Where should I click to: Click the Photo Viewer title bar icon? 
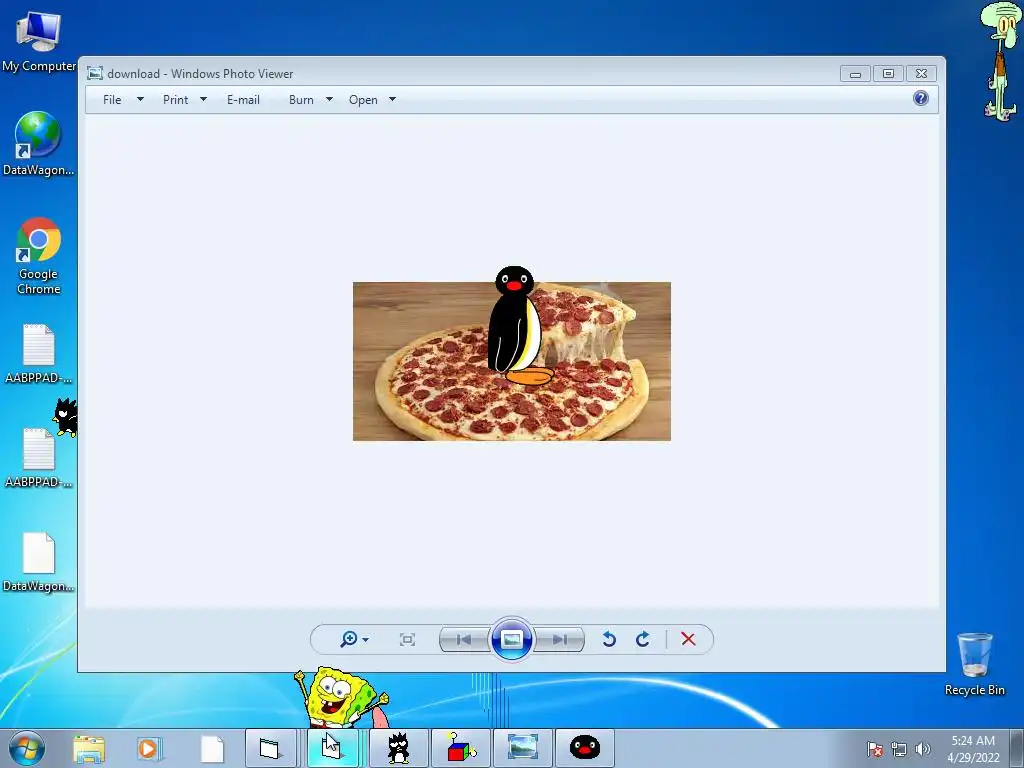click(95, 73)
